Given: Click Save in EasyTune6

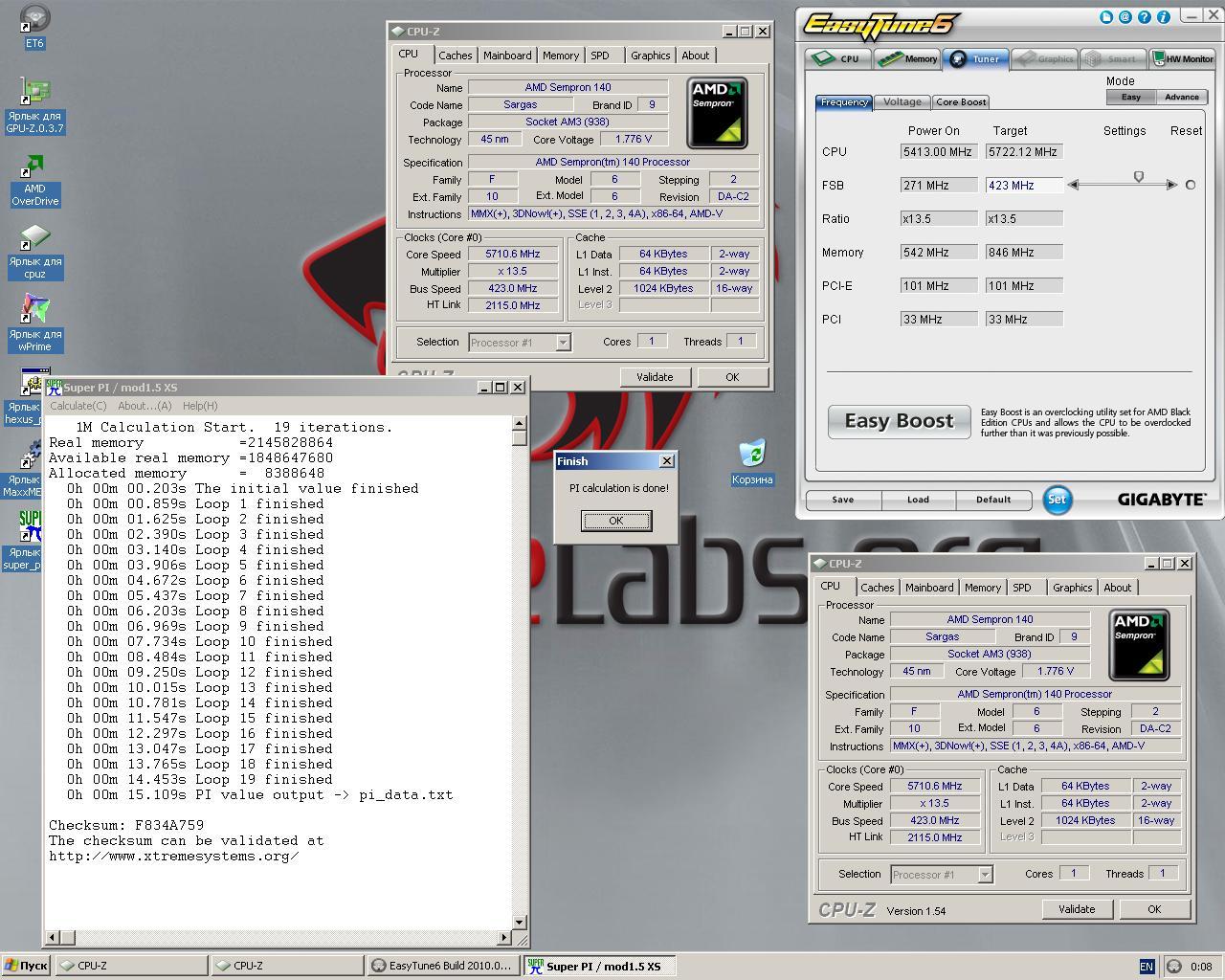Looking at the screenshot, I should tap(842, 500).
